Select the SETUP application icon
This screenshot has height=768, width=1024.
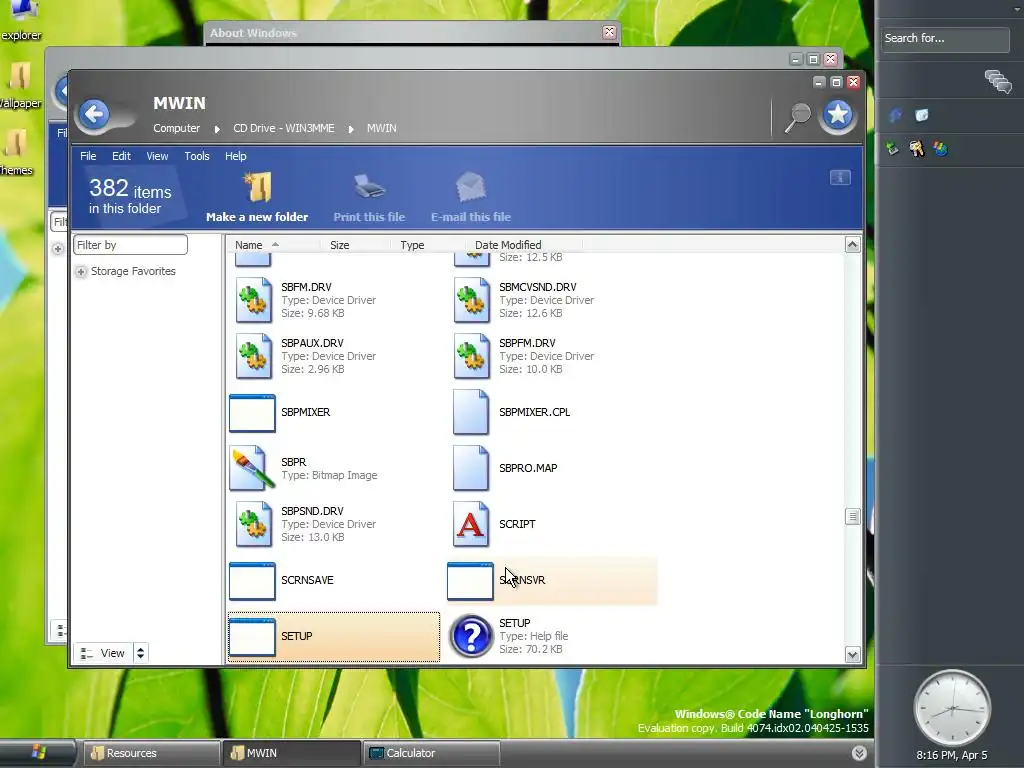point(252,637)
